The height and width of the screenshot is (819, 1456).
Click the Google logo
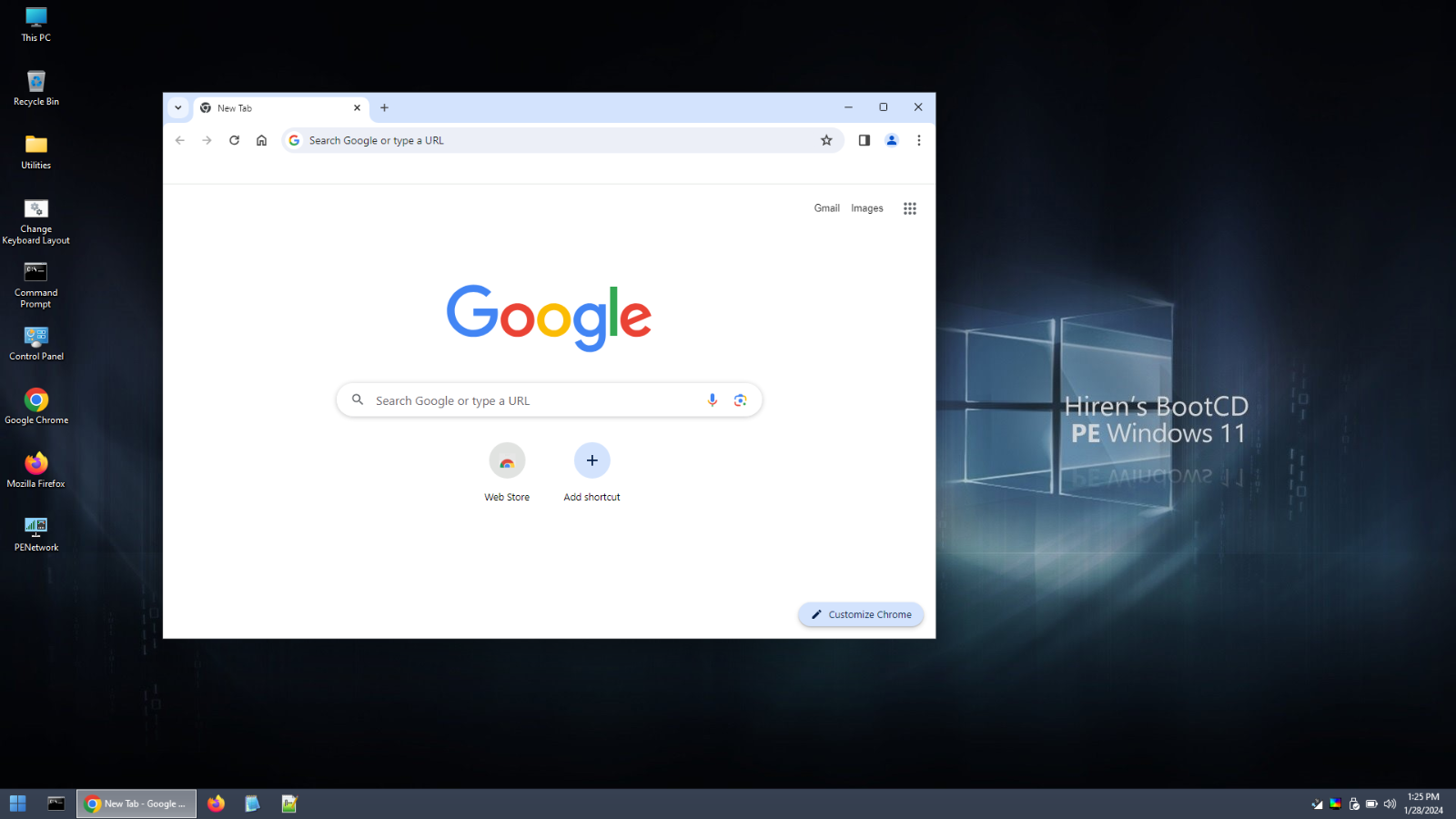pos(549,317)
